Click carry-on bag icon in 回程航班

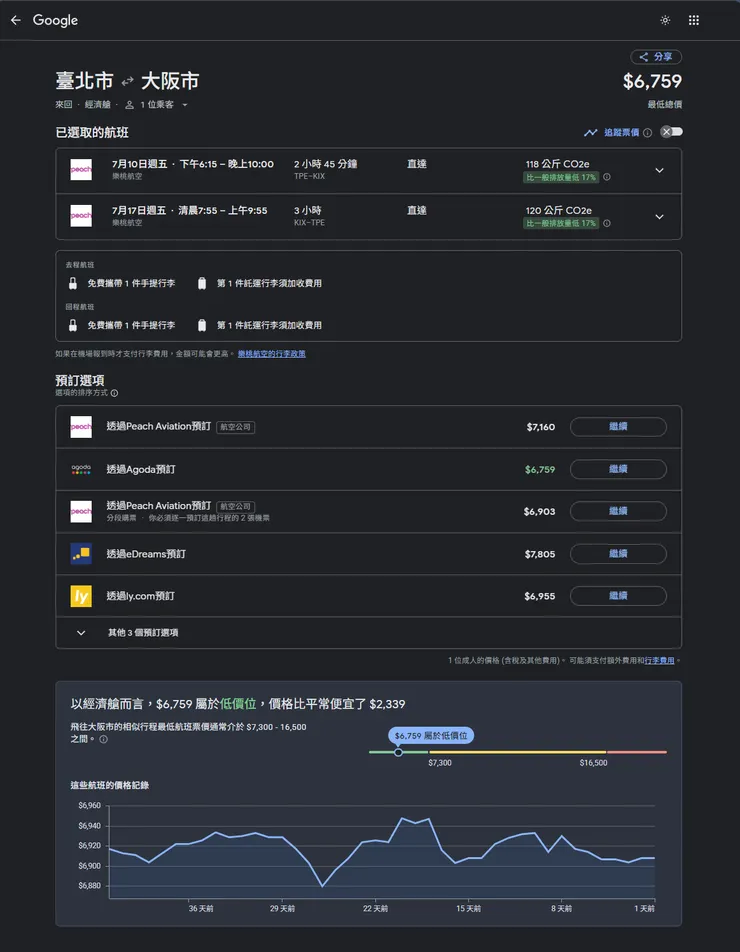click(x=73, y=325)
